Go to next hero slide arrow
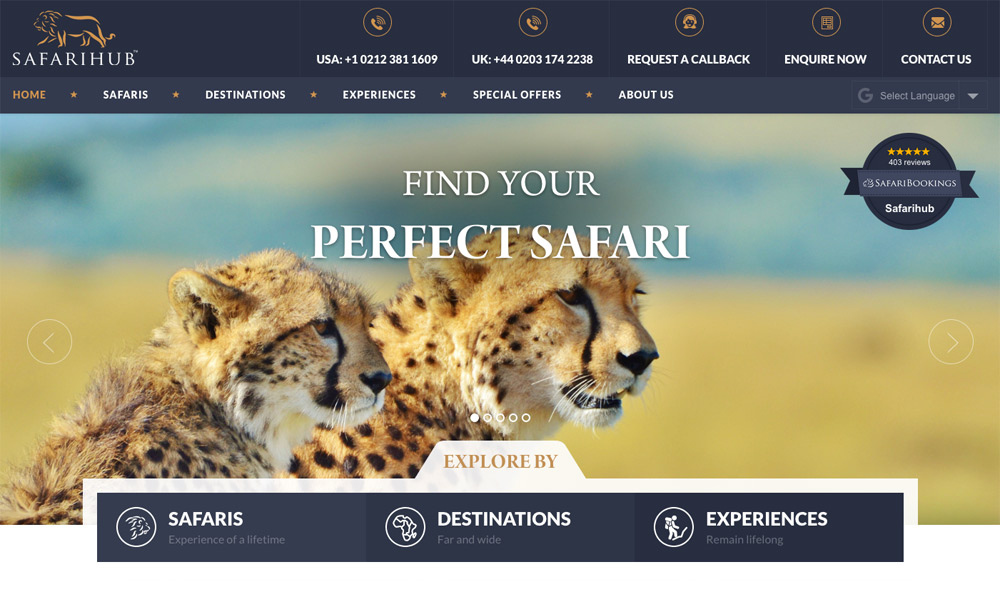This screenshot has width=1000, height=600. pos(950,342)
